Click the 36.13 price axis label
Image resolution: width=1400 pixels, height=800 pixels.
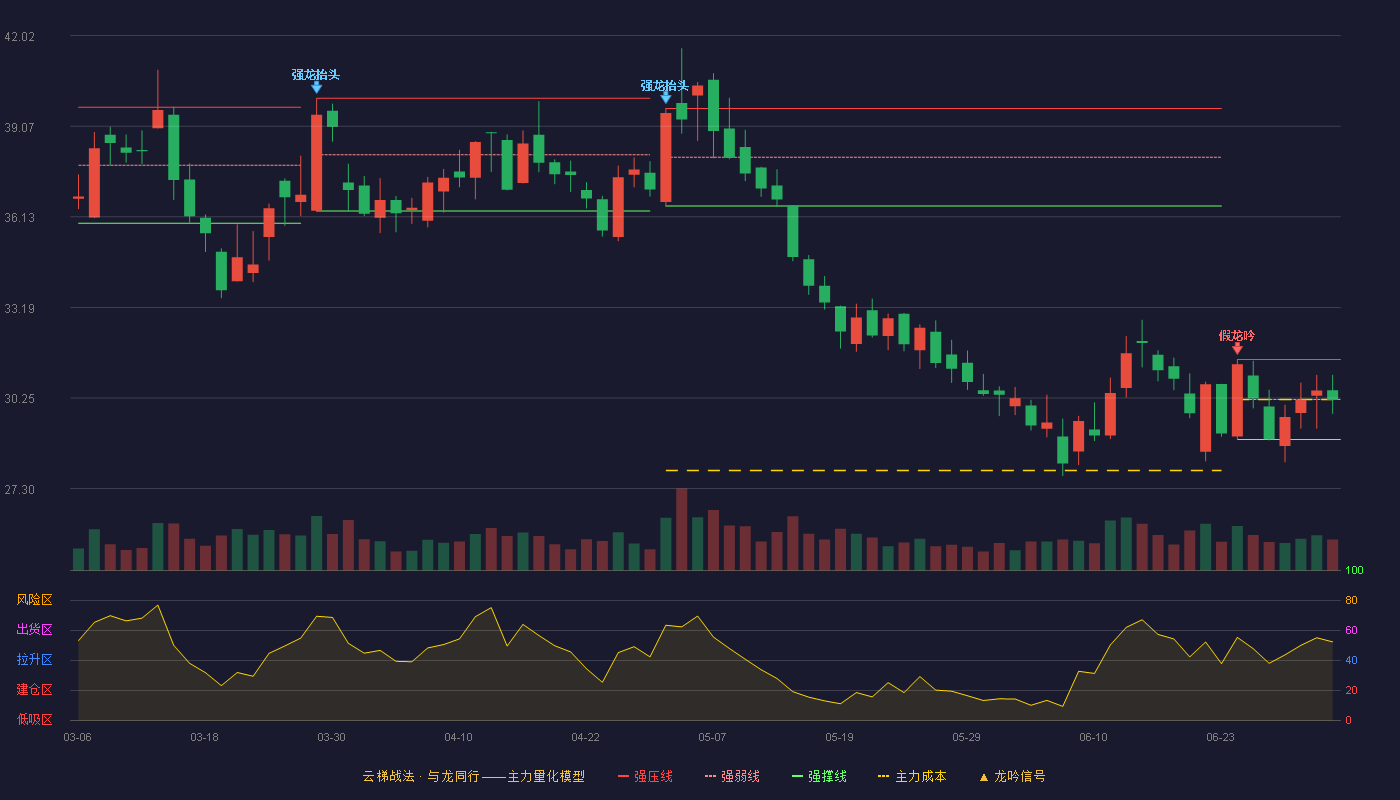19,218
